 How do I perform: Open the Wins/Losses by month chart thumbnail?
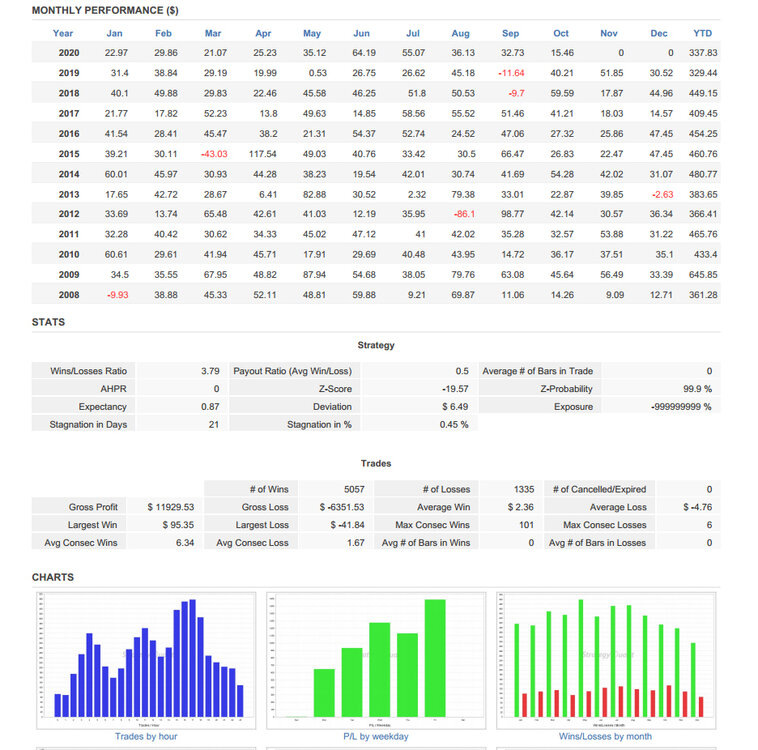click(x=606, y=660)
